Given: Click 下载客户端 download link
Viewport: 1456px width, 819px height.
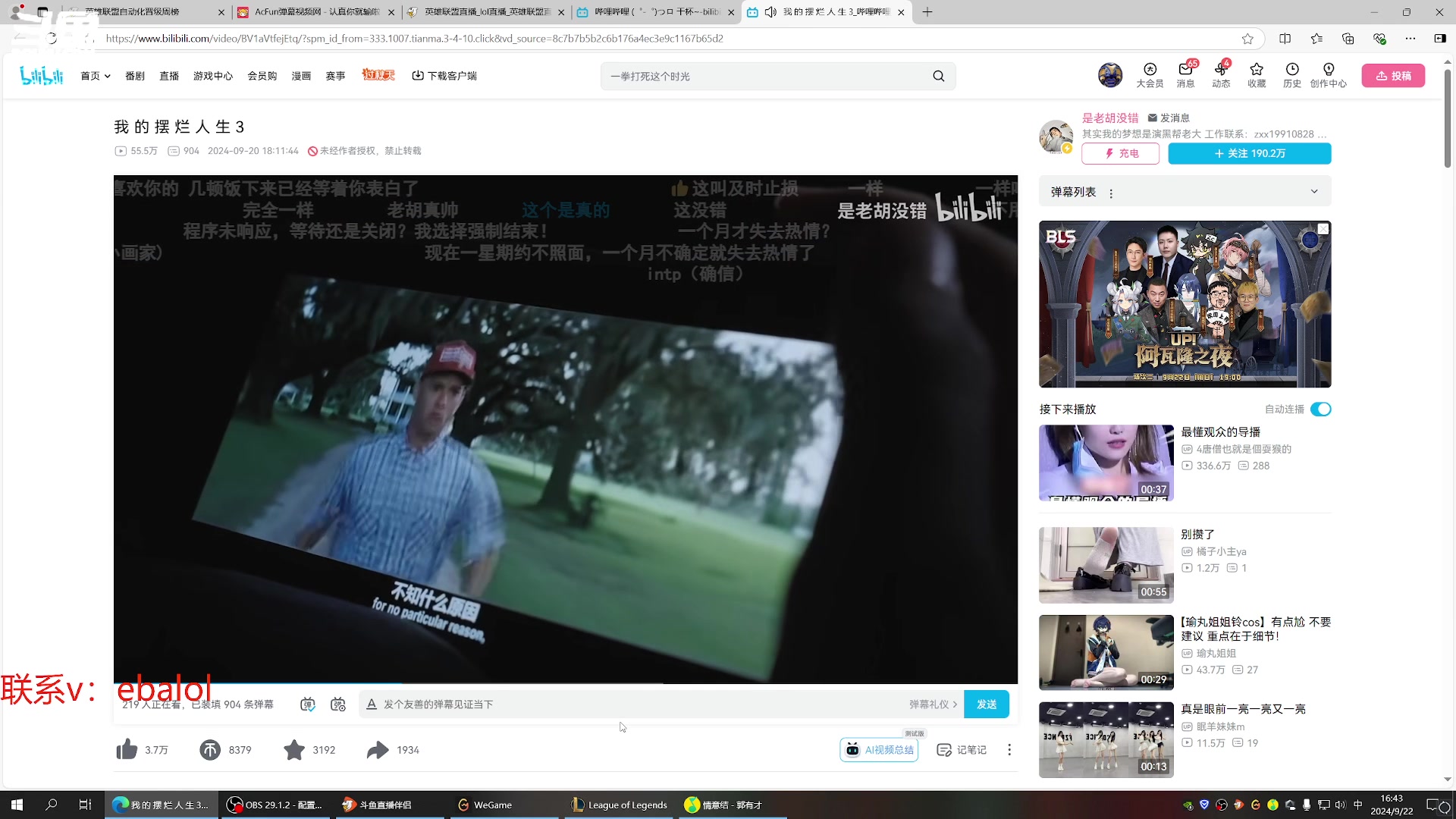Looking at the screenshot, I should [444, 76].
